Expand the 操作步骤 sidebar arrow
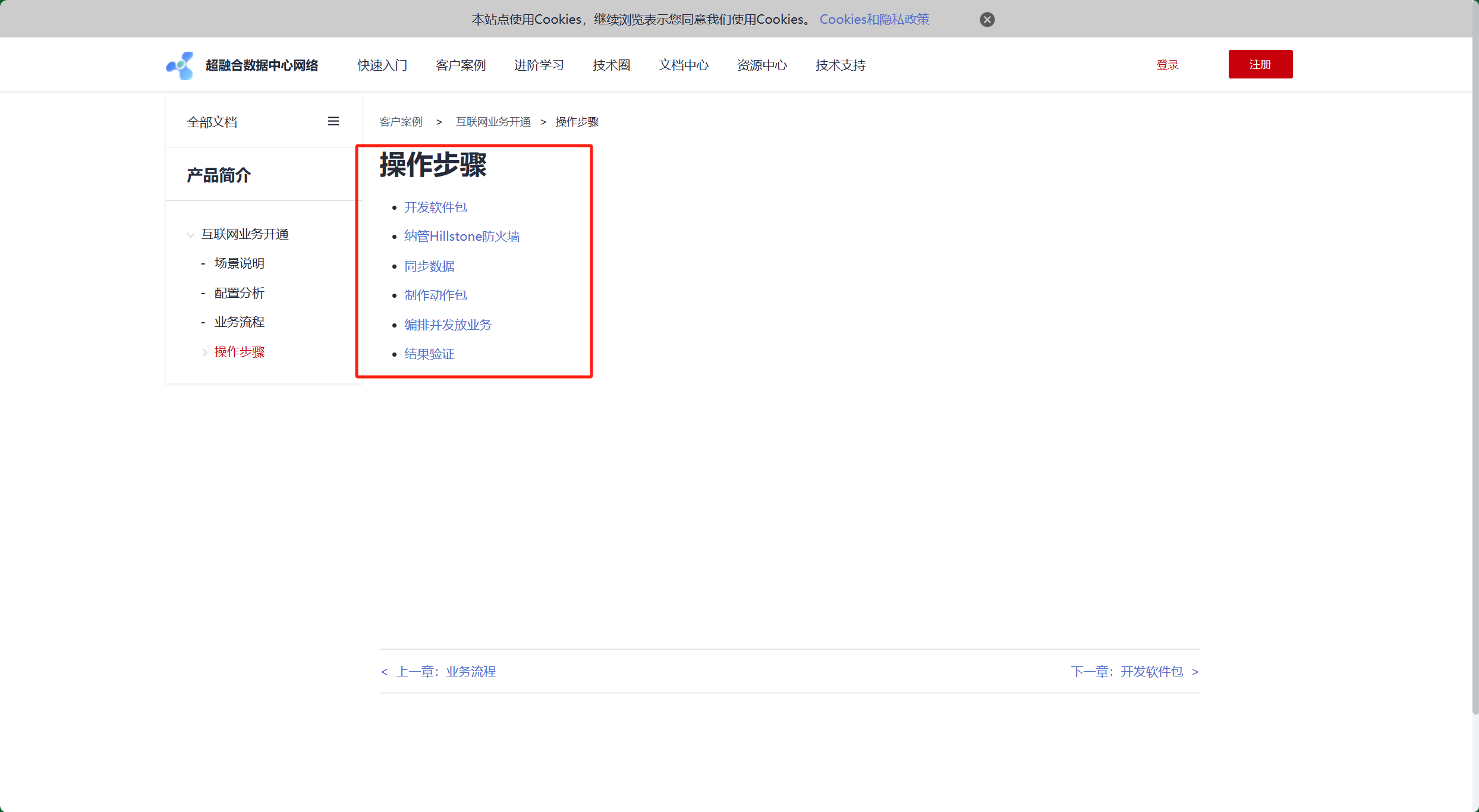The image size is (1479, 812). [204, 353]
